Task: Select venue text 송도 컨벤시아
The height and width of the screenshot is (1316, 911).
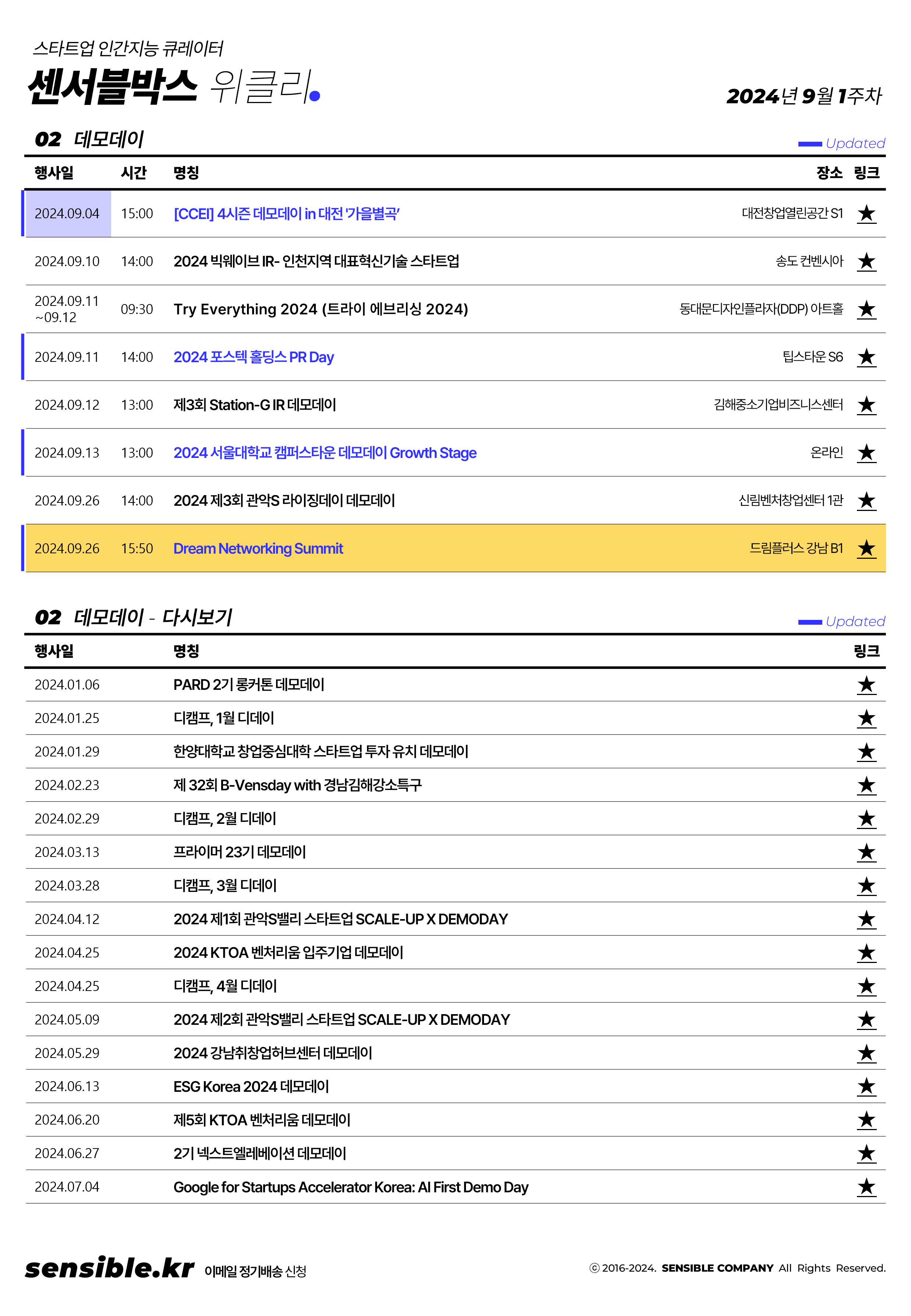Action: 809,261
